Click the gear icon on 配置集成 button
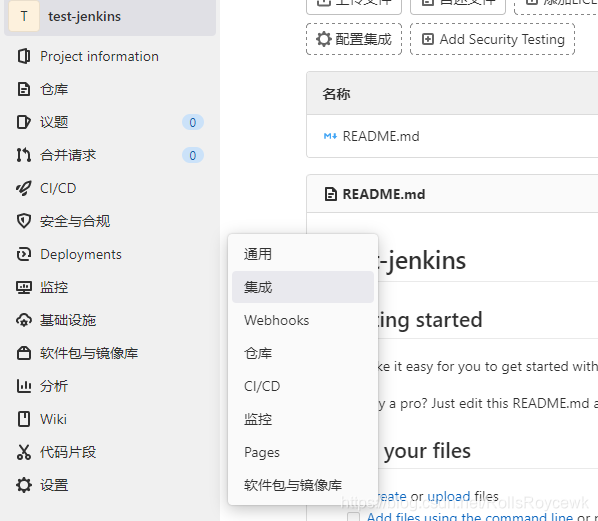598x521 pixels. (324, 39)
